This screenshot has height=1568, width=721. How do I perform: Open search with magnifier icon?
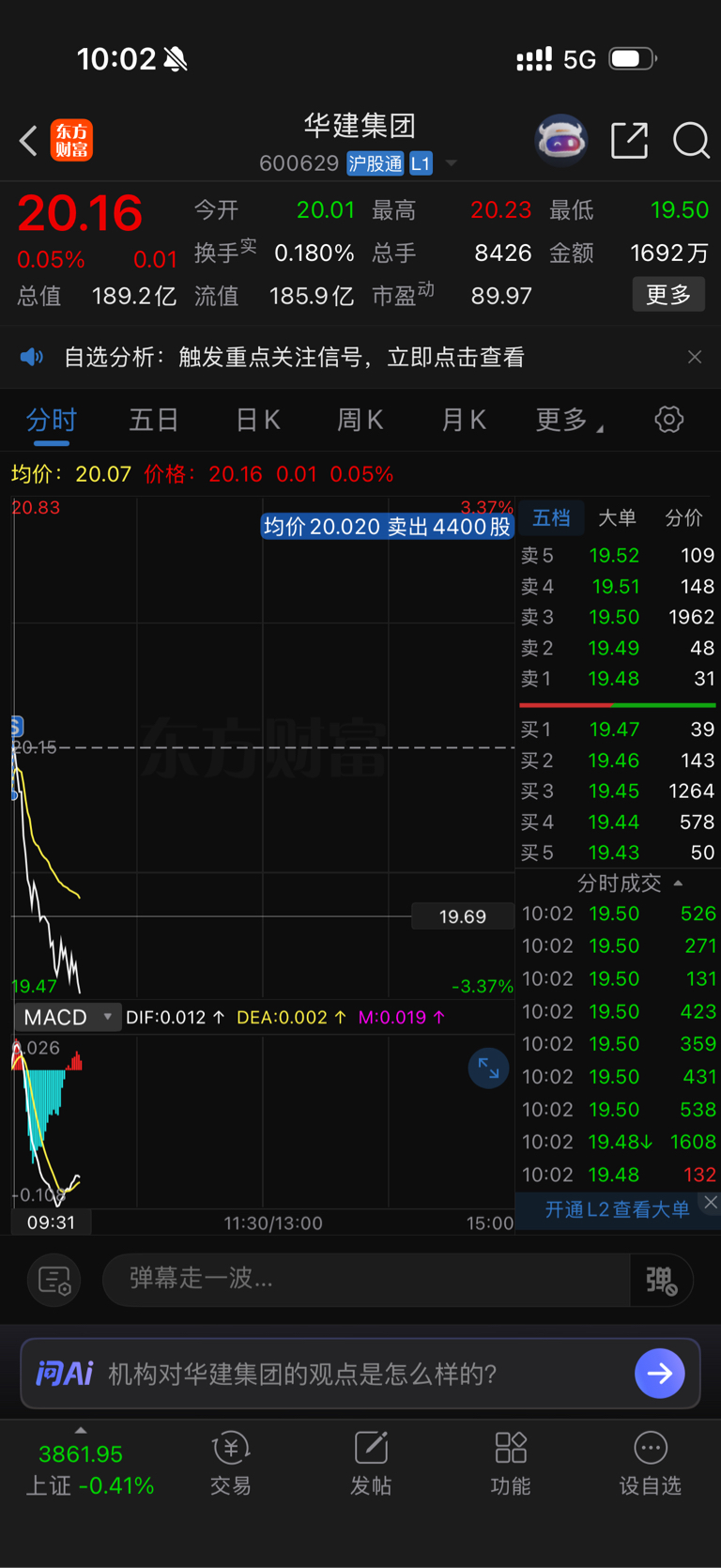click(x=691, y=141)
